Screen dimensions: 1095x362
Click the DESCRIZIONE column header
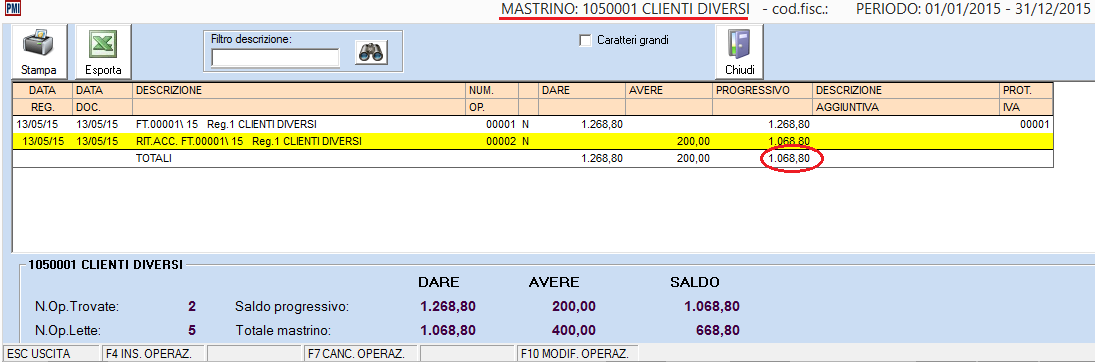point(299,99)
